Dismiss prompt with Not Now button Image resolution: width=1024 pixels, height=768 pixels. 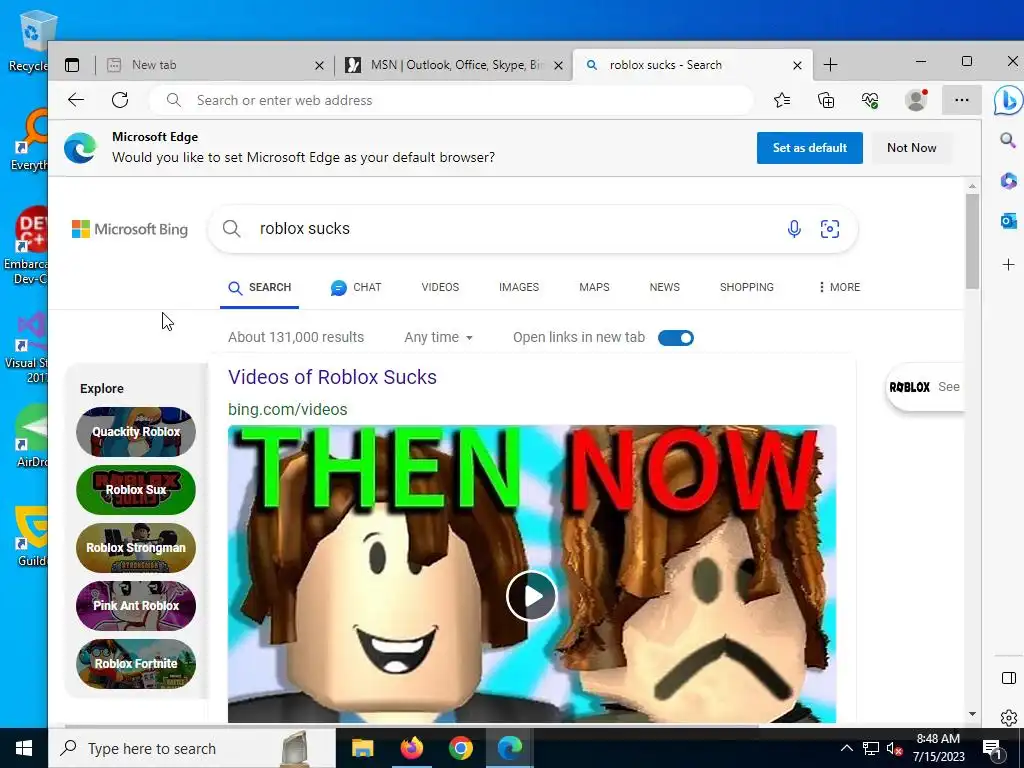pos(911,148)
